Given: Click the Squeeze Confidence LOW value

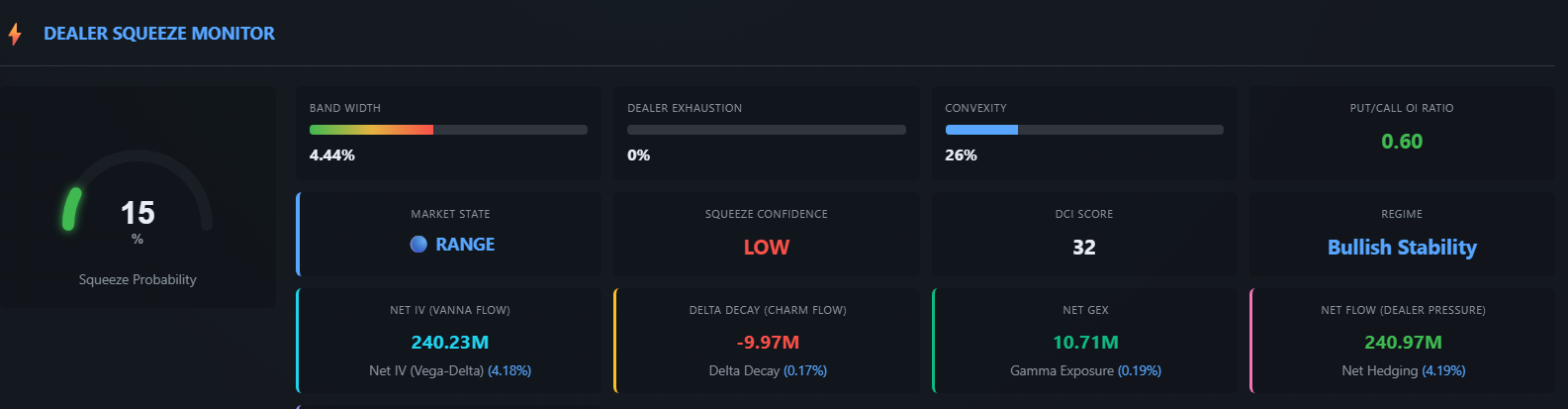Looking at the screenshot, I should pos(766,248).
